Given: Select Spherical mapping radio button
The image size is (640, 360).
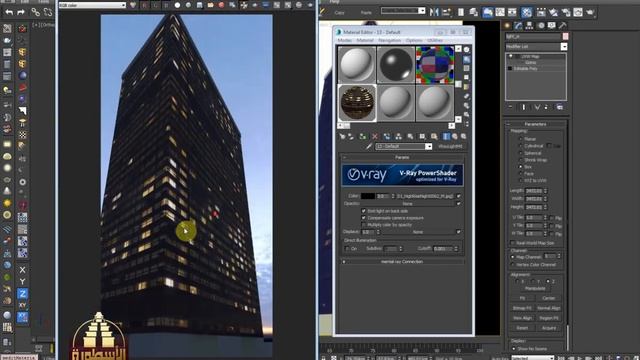Looking at the screenshot, I should 520,153.
